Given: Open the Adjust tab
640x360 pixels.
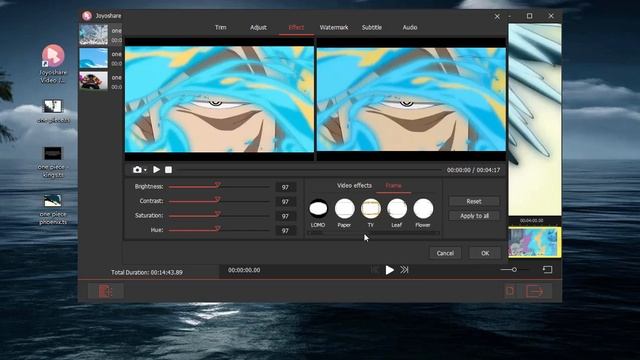Looking at the screenshot, I should pyautogui.click(x=258, y=27).
